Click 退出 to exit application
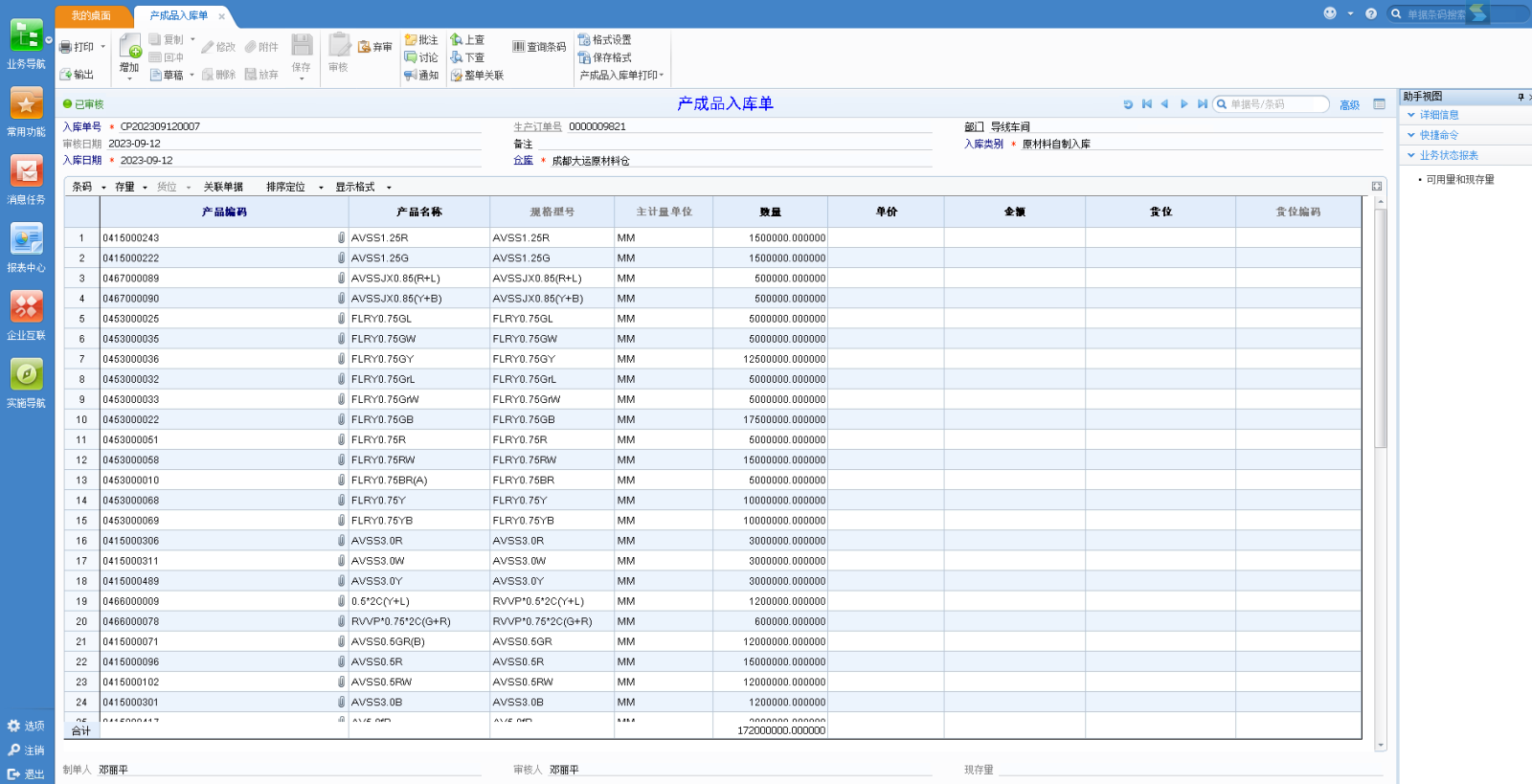The width and height of the screenshot is (1532, 784). click(x=26, y=774)
